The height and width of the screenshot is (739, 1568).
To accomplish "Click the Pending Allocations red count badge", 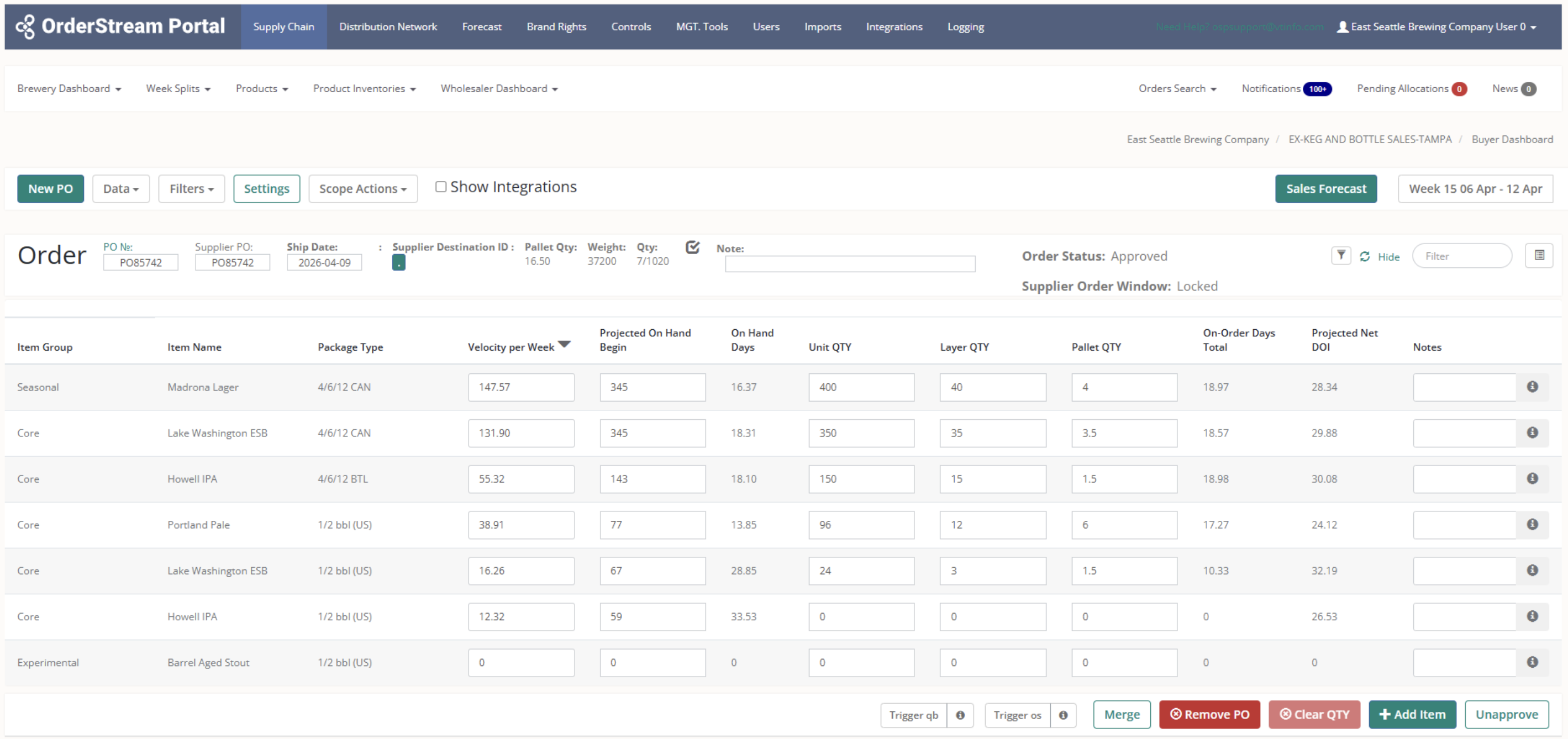I will (1459, 89).
